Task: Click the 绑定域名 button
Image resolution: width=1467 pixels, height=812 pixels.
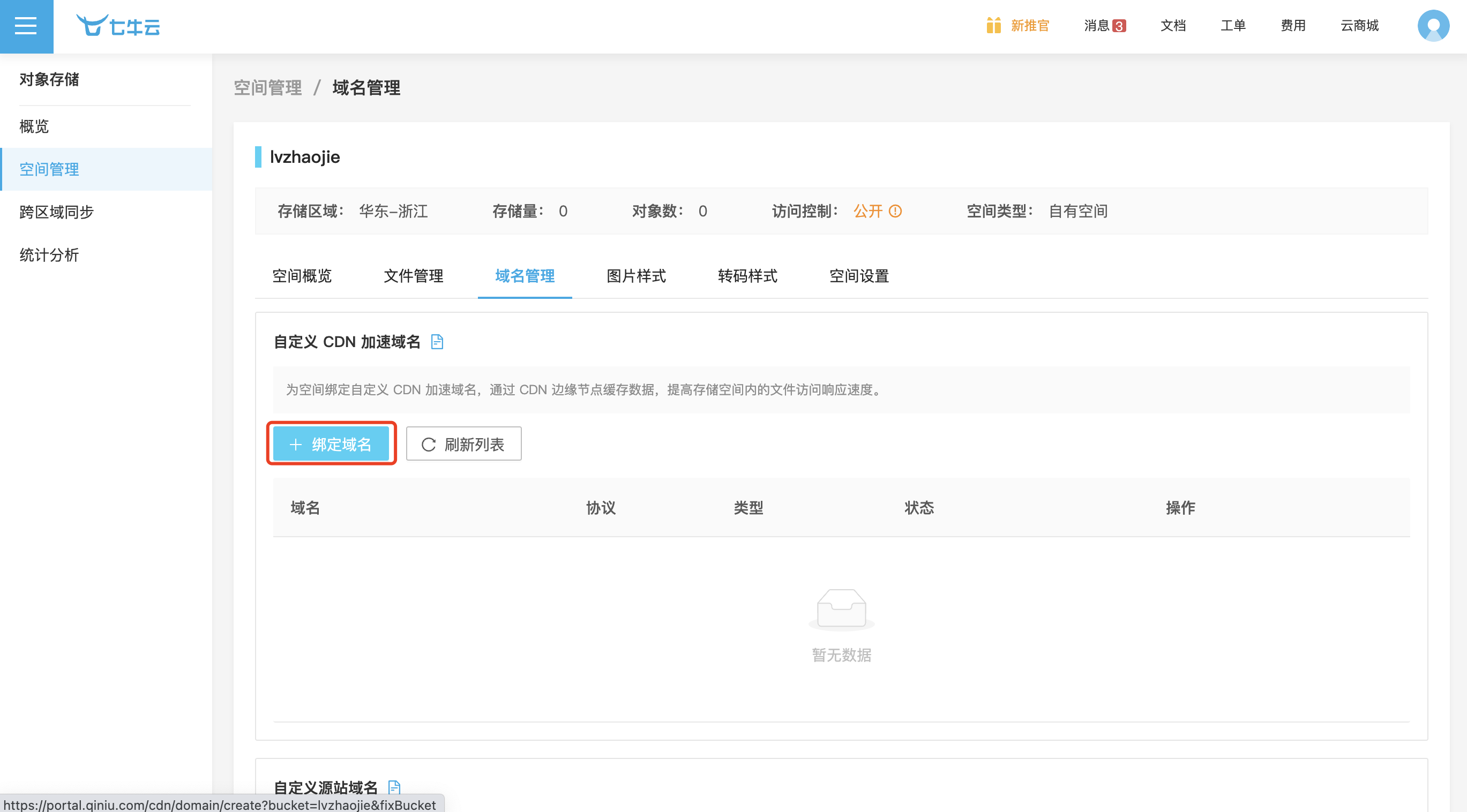Action: click(331, 444)
